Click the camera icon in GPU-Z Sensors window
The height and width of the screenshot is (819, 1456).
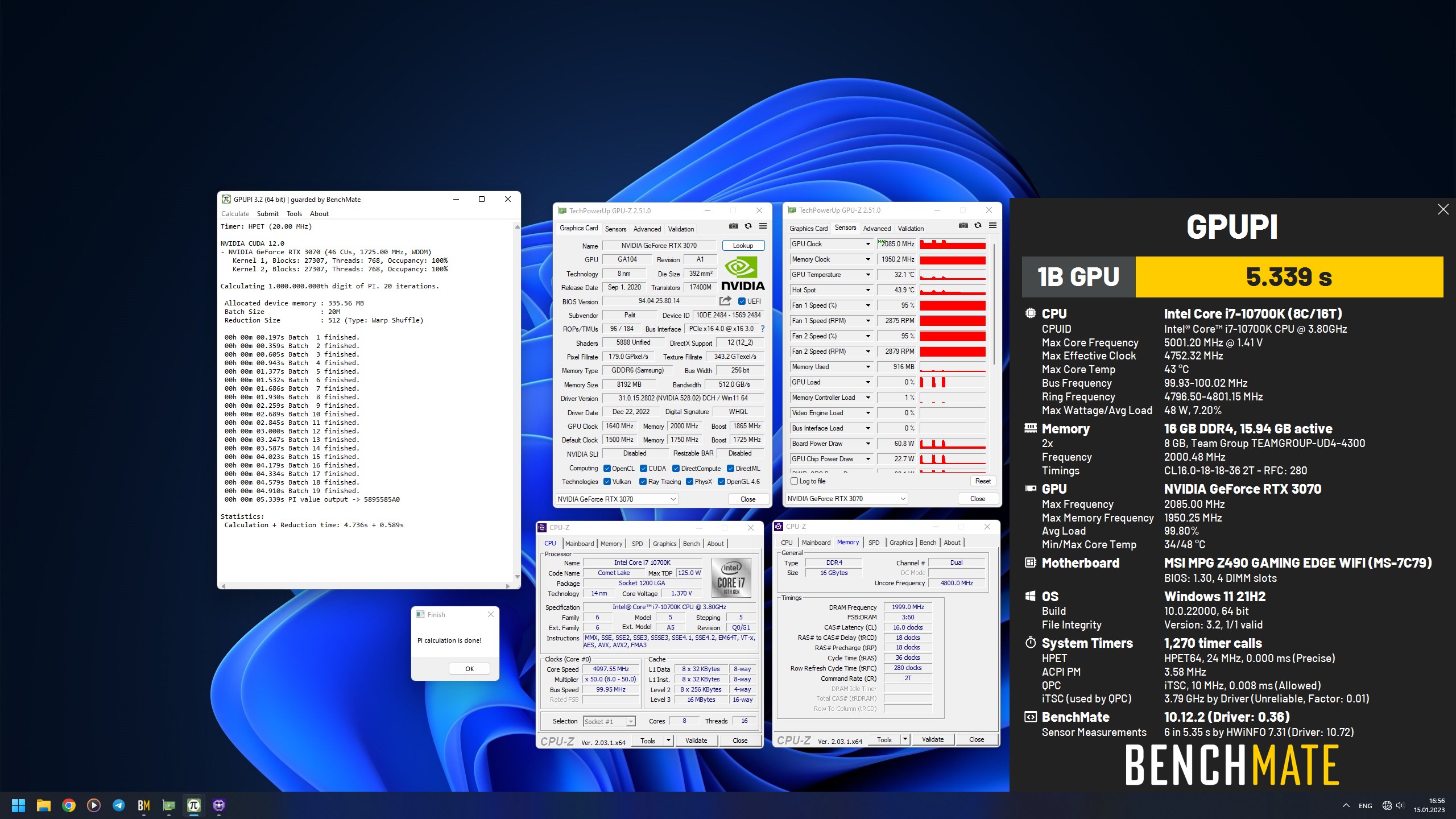[963, 226]
